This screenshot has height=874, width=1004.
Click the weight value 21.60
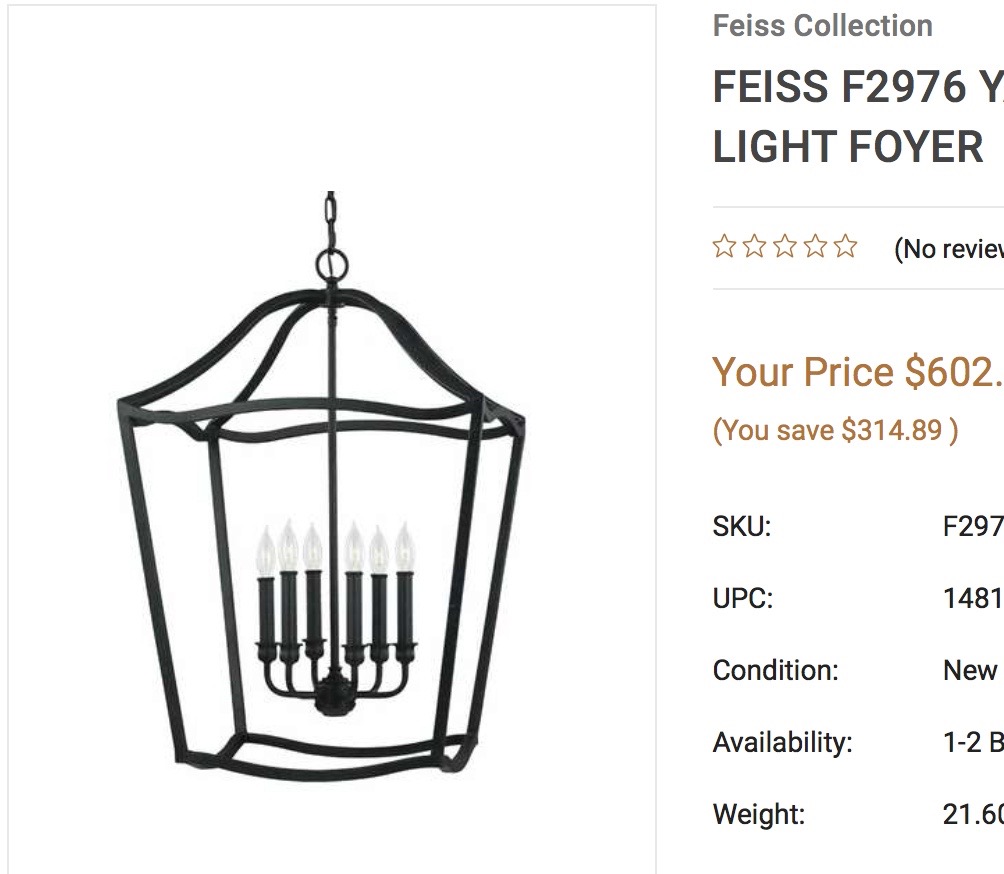click(973, 814)
